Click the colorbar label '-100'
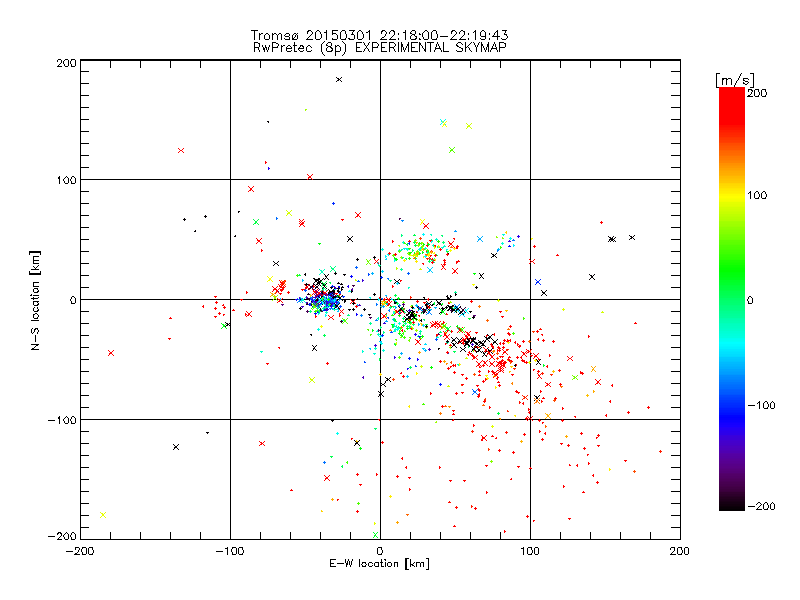 point(761,406)
